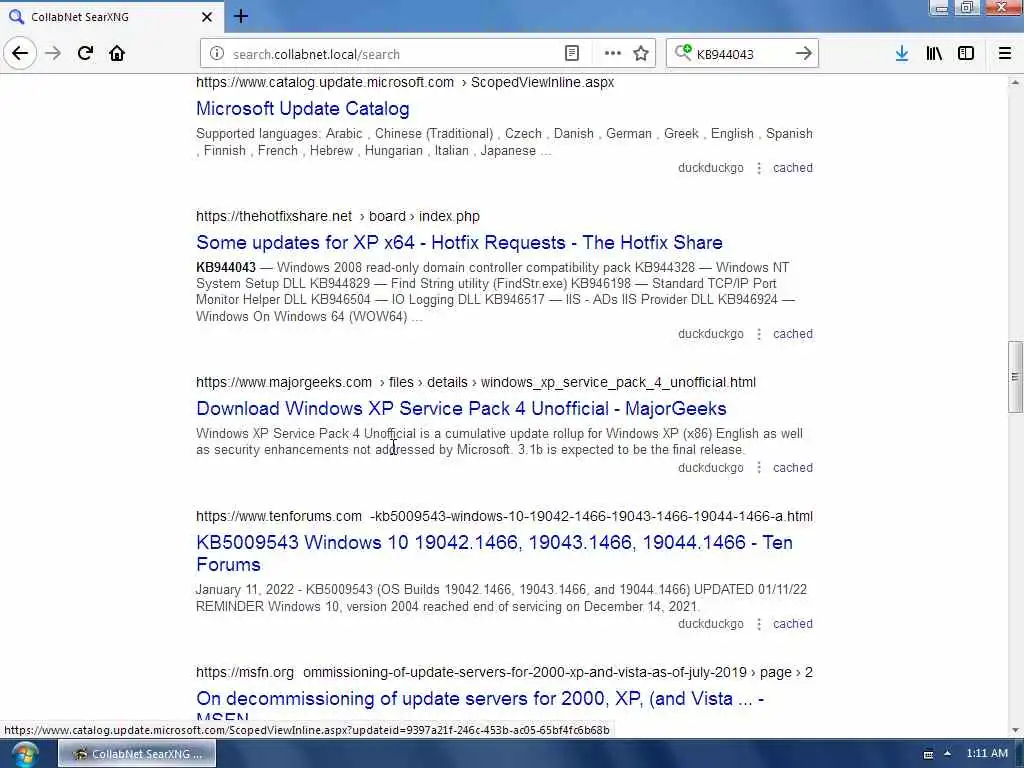
Task: Expand options dots for Ten Forums result
Action: (x=758, y=624)
